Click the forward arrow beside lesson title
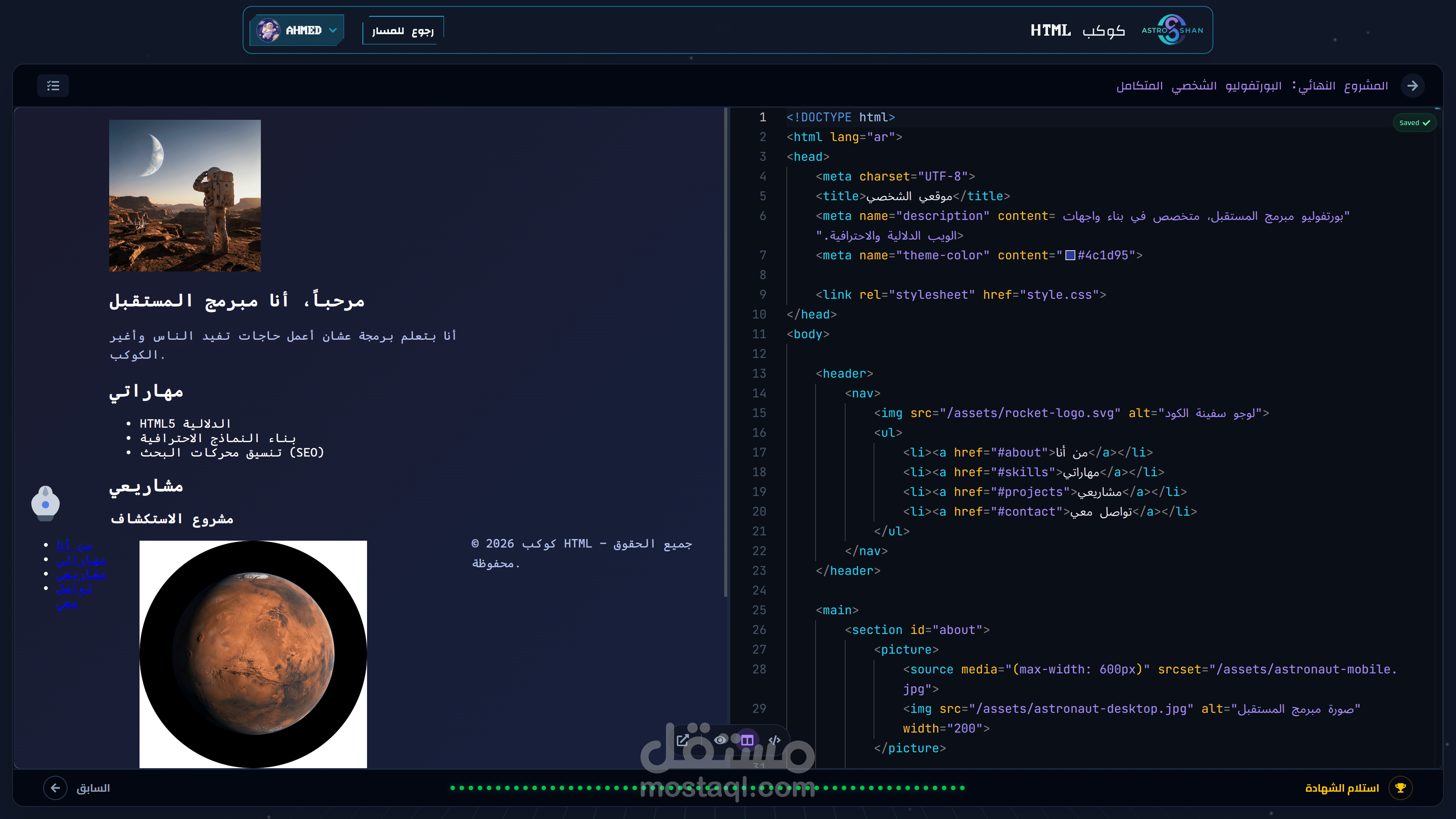 [x=1412, y=85]
